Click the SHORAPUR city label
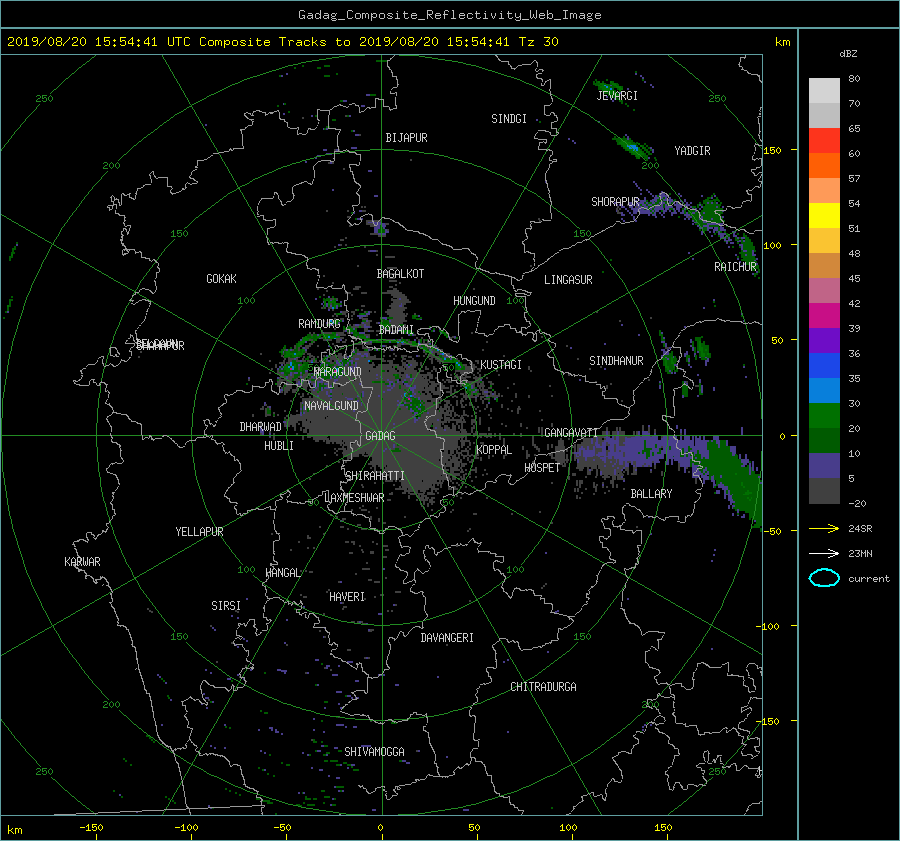 click(x=615, y=202)
